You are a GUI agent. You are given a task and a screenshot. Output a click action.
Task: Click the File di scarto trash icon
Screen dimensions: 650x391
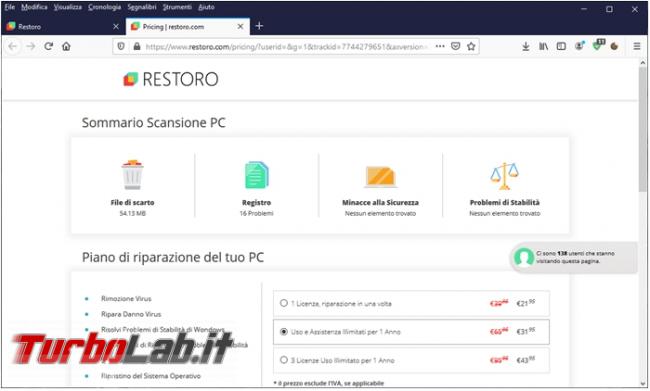pyautogui.click(x=132, y=175)
